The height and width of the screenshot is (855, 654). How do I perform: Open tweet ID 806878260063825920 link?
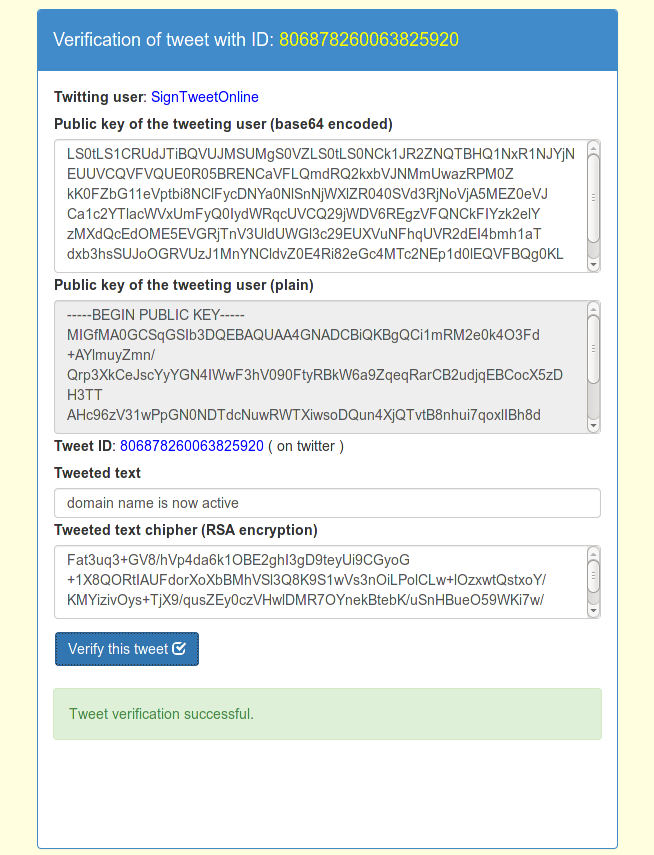tap(191, 446)
